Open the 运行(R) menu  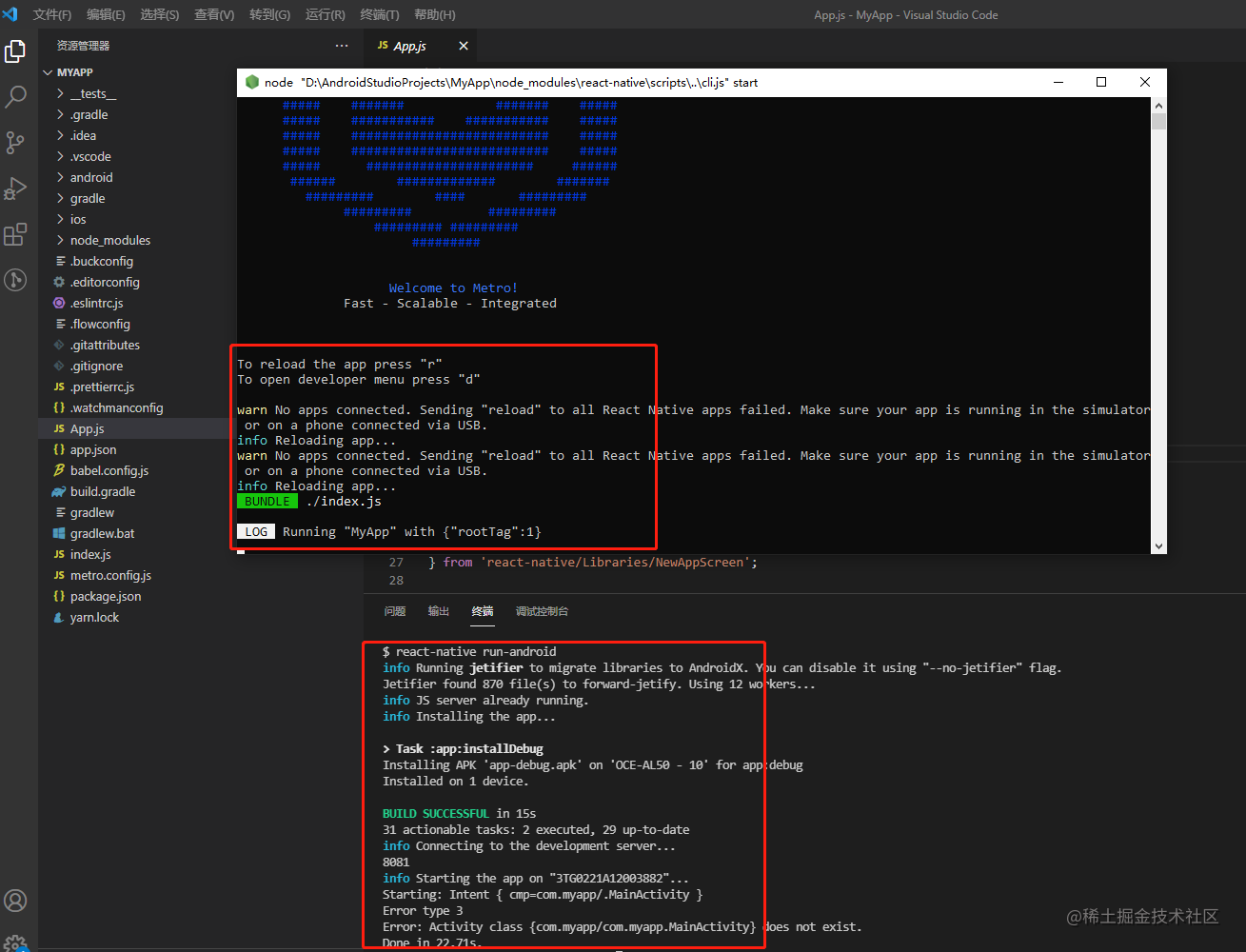(325, 15)
